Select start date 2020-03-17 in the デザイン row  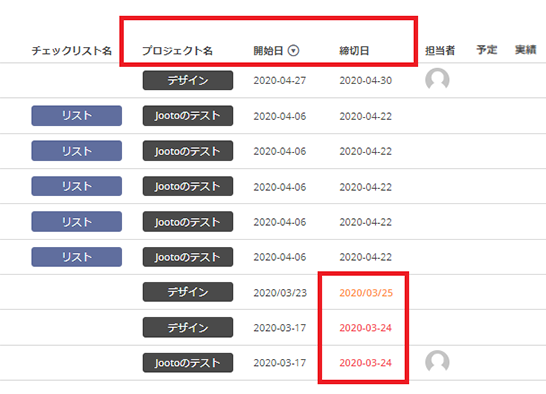coord(280,328)
